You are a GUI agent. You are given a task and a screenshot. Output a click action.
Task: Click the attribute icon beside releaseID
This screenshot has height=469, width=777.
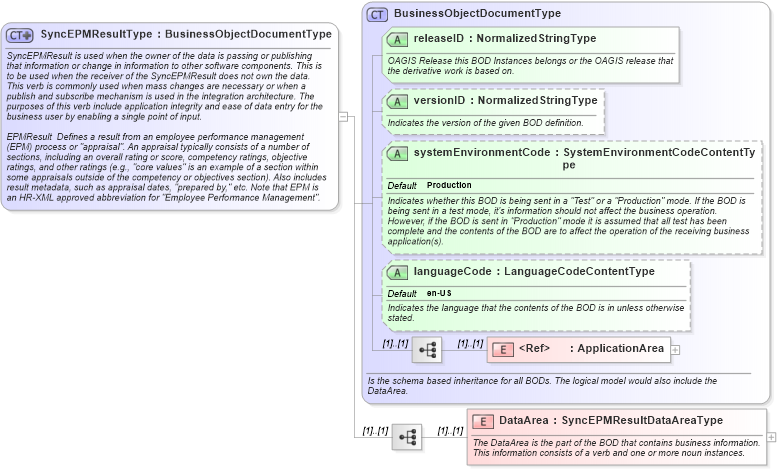(x=397, y=40)
